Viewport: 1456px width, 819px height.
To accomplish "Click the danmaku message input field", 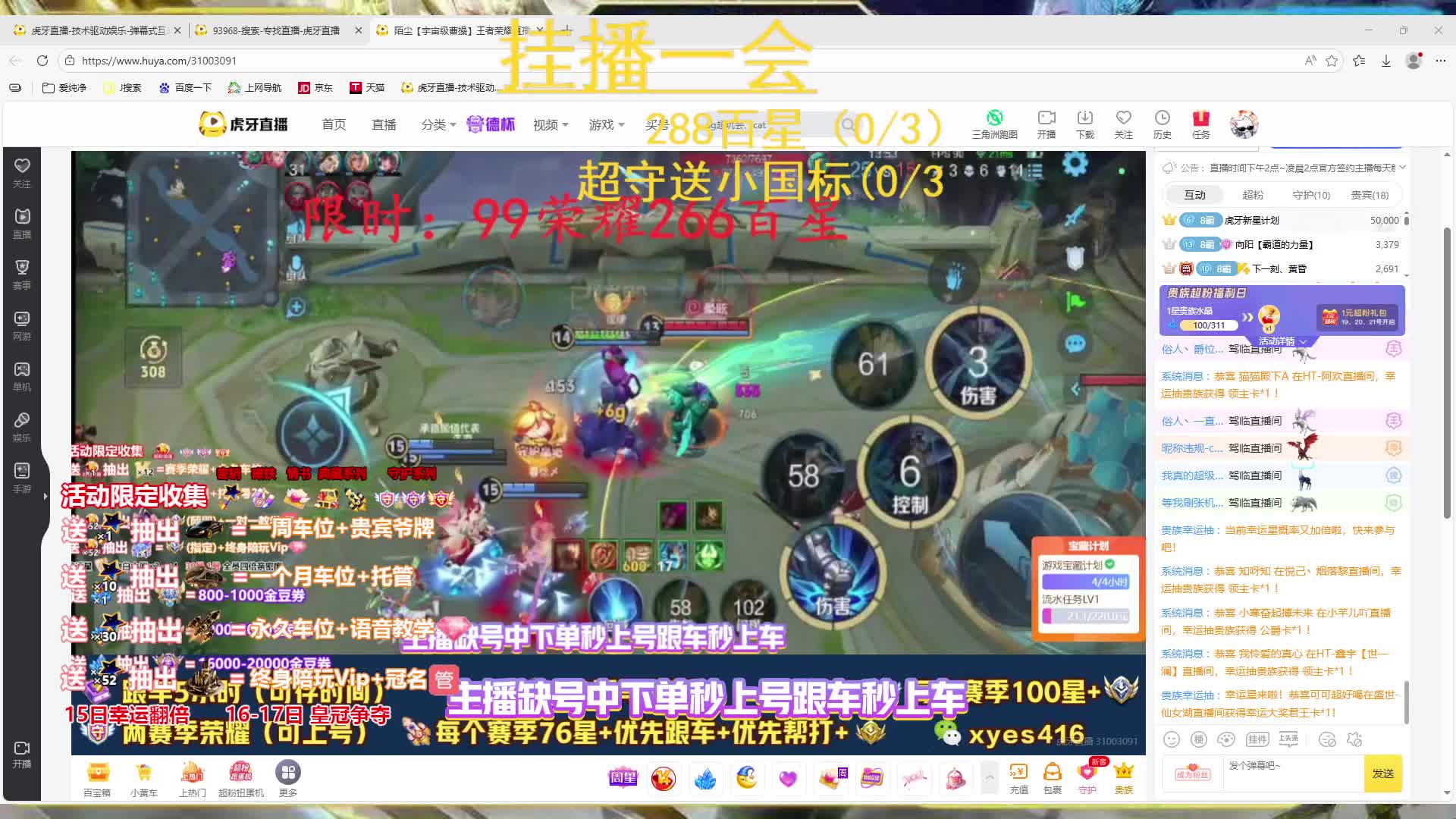I will [x=1293, y=773].
